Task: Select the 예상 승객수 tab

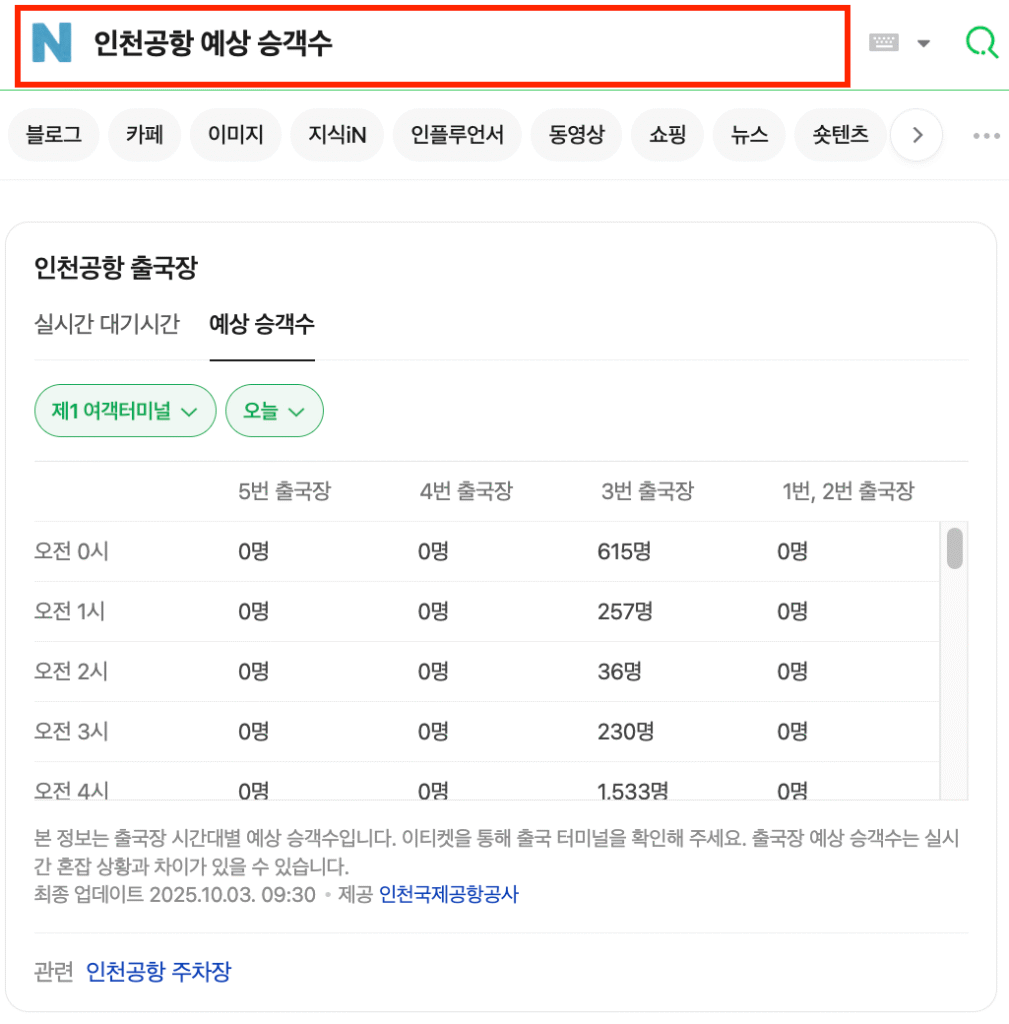Action: [262, 324]
